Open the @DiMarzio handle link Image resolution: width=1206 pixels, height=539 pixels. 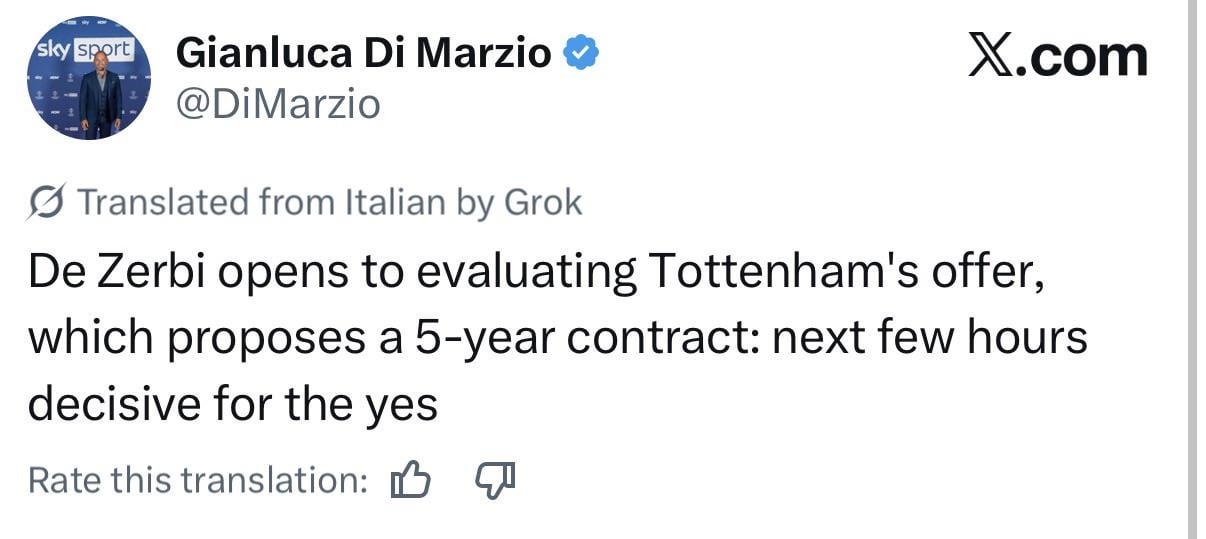click(x=278, y=103)
